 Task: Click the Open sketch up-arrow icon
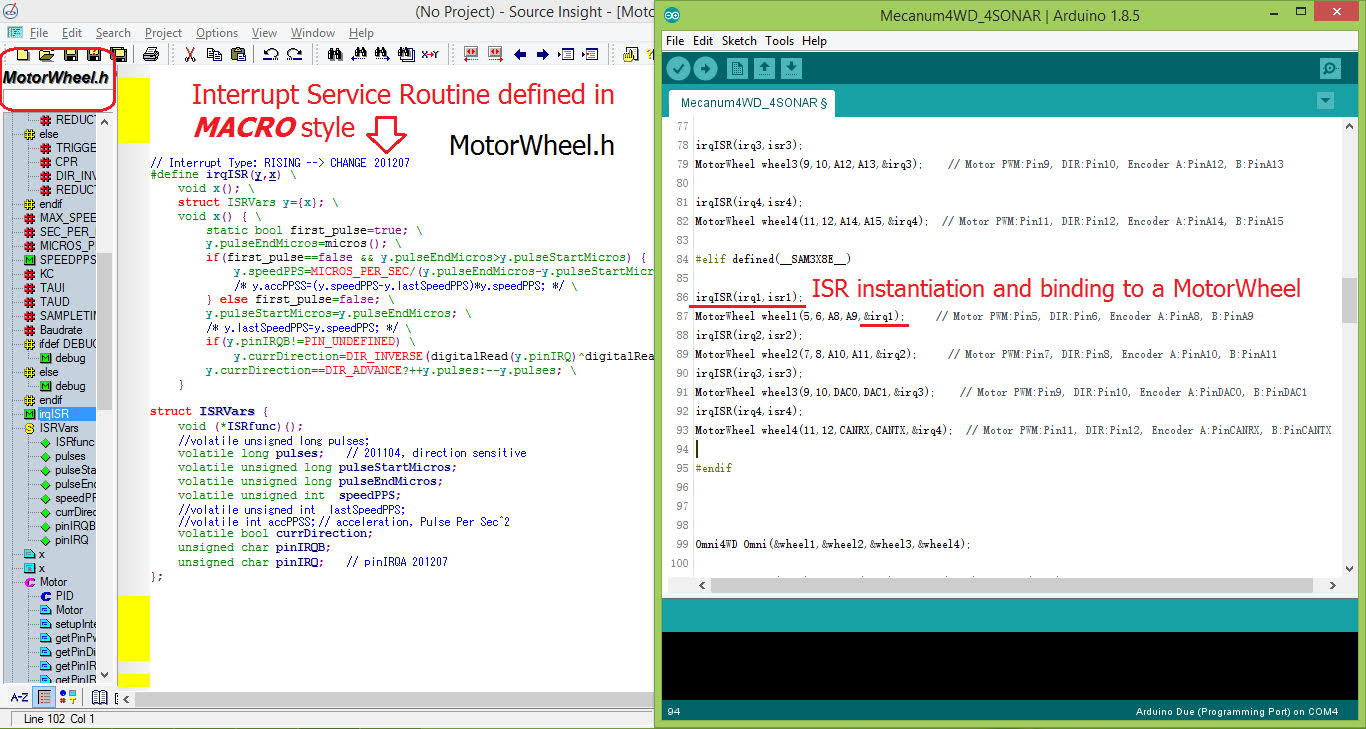pyautogui.click(x=764, y=68)
